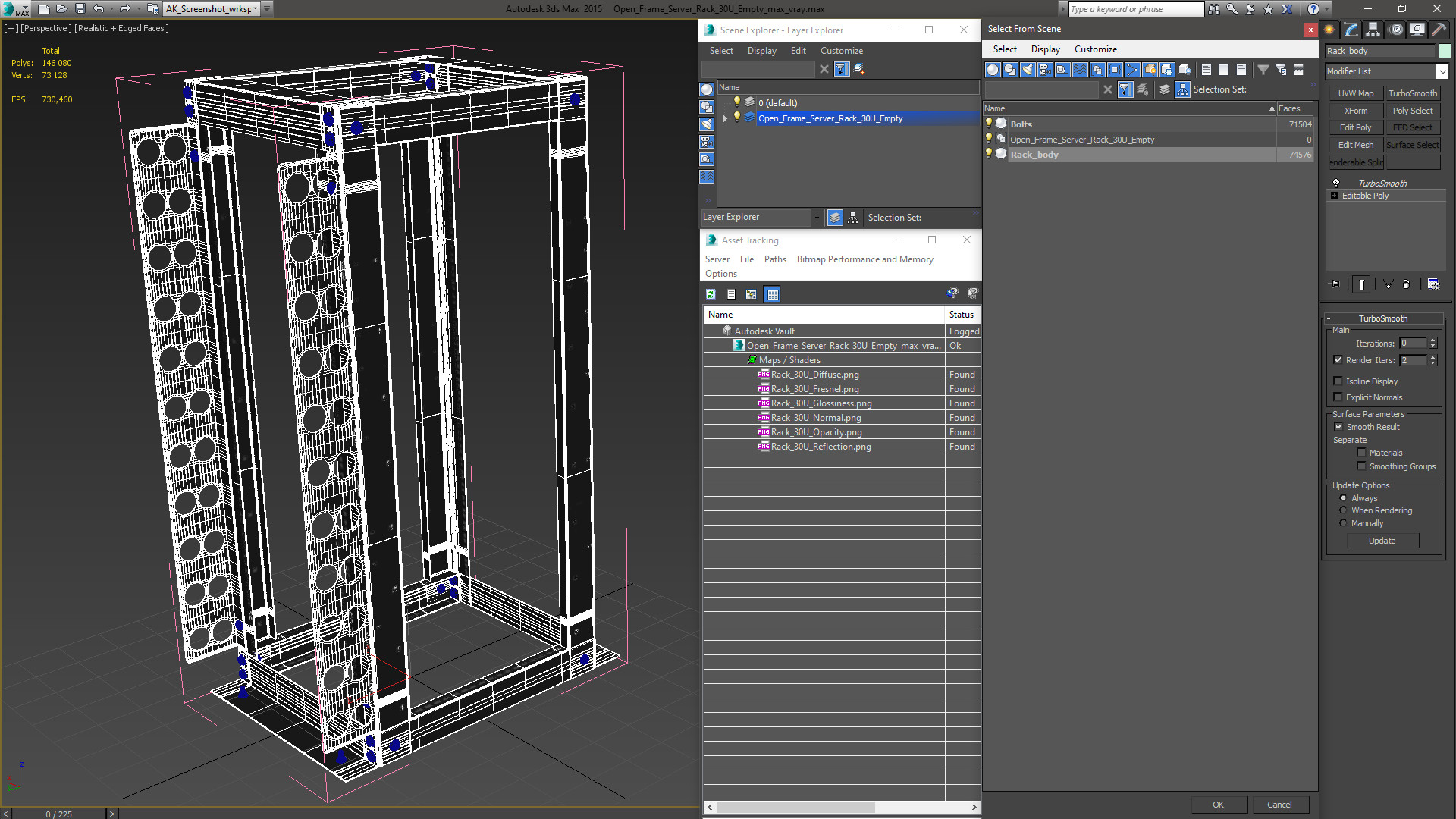1456x819 pixels.
Task: Click the OK button in Select From Scene
Action: coord(1218,805)
